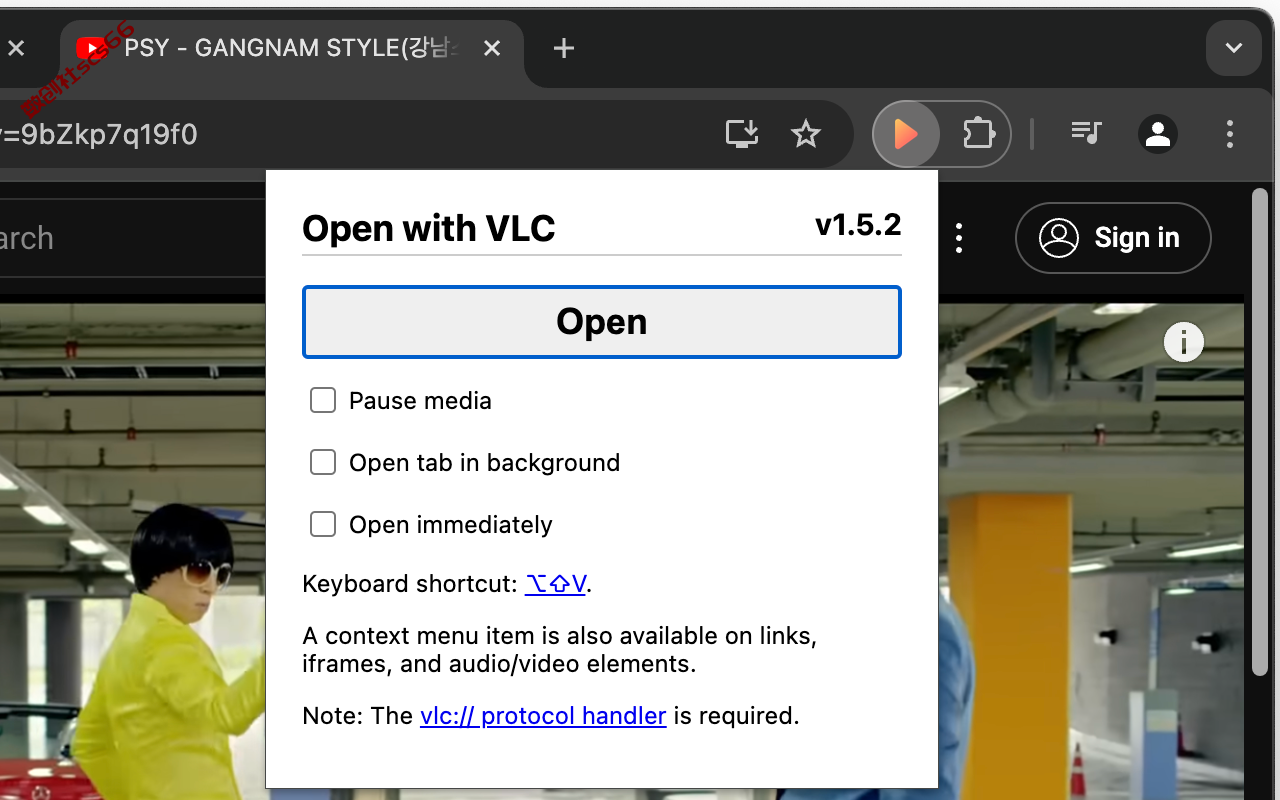The width and height of the screenshot is (1280, 800).
Task: Enable Open immediately checkbox
Action: click(322, 524)
